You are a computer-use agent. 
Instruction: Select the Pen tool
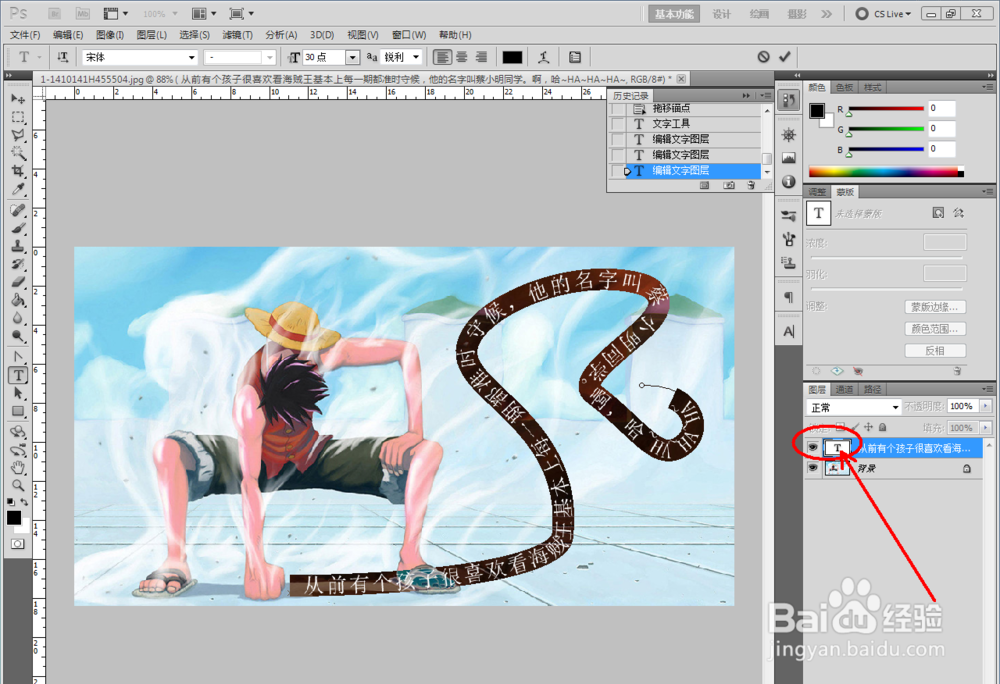pyautogui.click(x=18, y=357)
